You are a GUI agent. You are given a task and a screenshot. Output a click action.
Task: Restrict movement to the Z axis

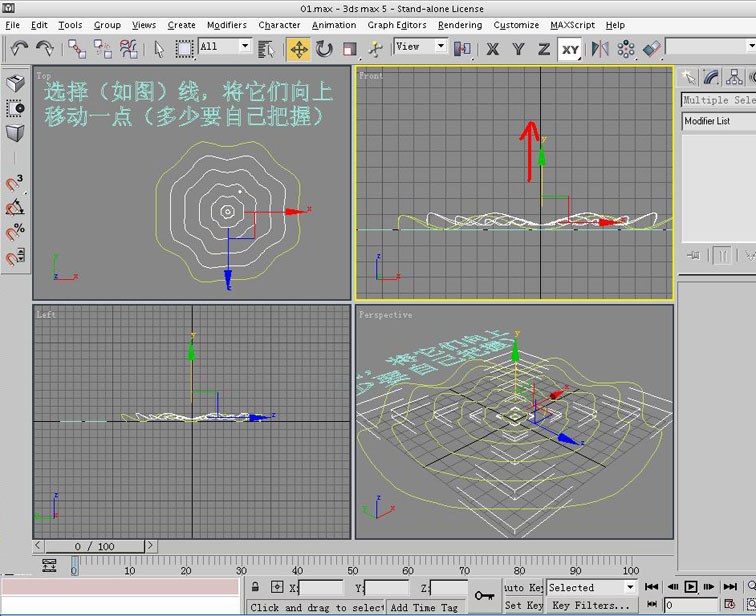(x=544, y=49)
